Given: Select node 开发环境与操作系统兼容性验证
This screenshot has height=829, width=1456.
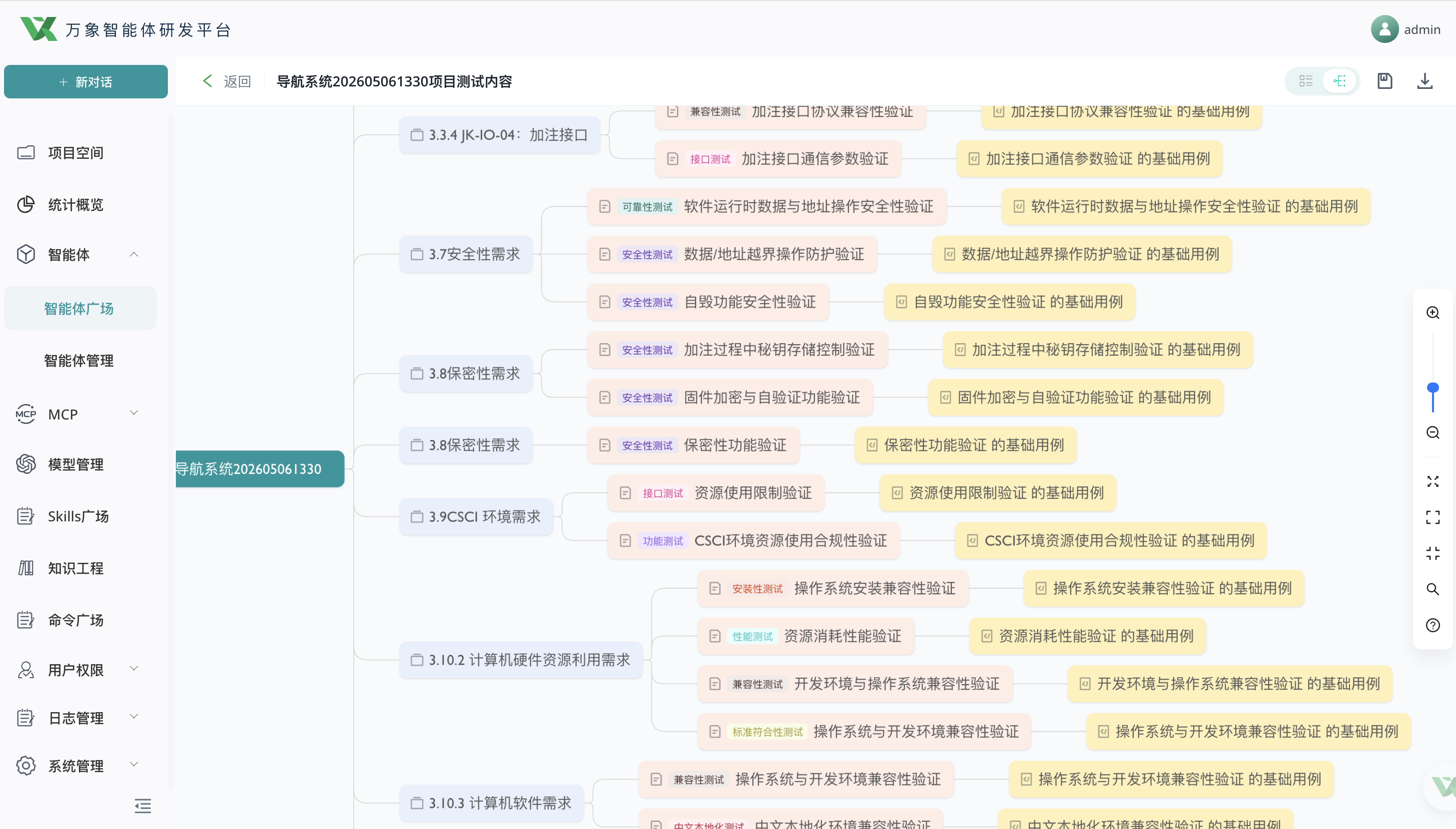Looking at the screenshot, I should pyautogui.click(x=855, y=684).
